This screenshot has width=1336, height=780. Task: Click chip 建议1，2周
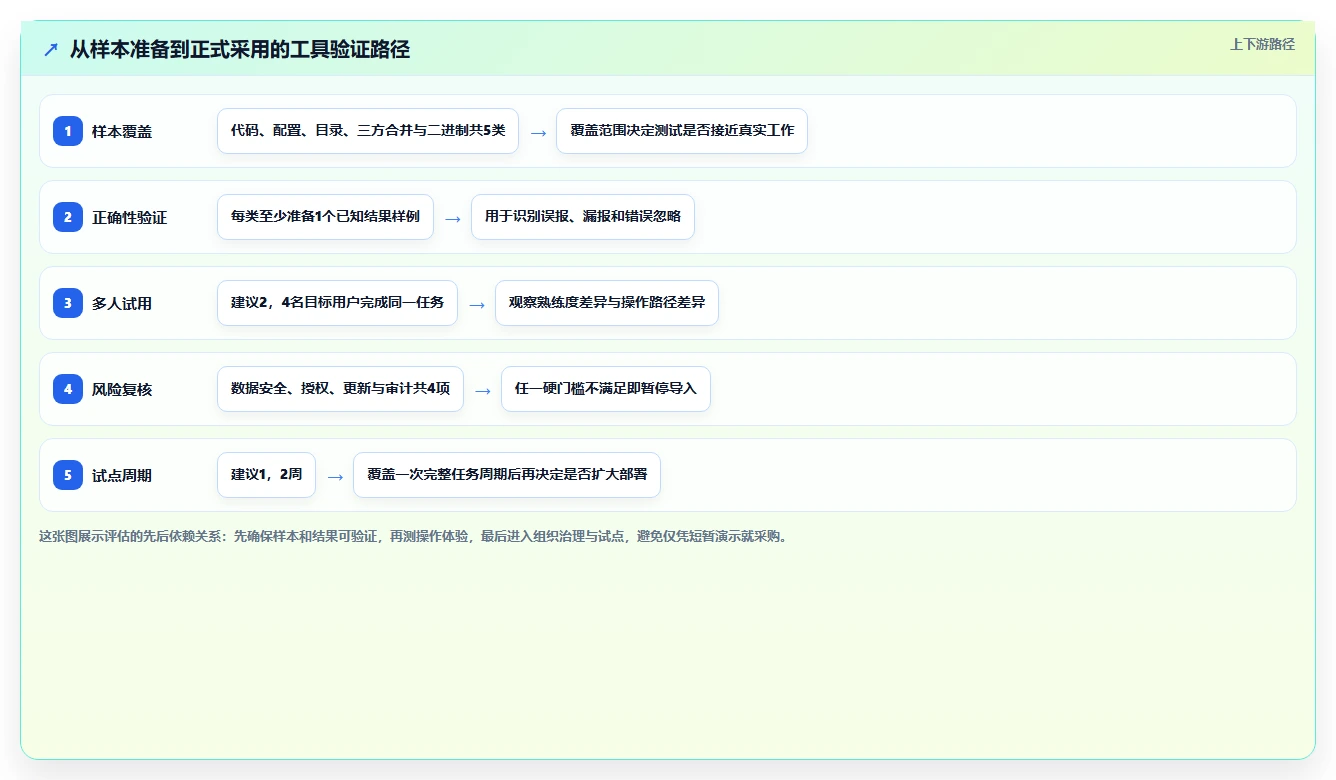click(266, 475)
